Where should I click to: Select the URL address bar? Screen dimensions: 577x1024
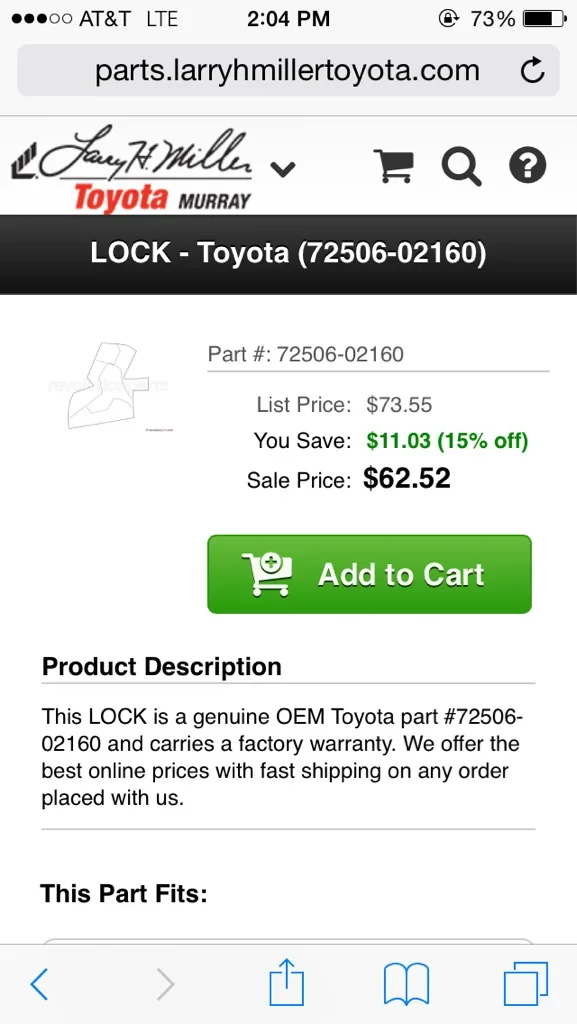288,71
